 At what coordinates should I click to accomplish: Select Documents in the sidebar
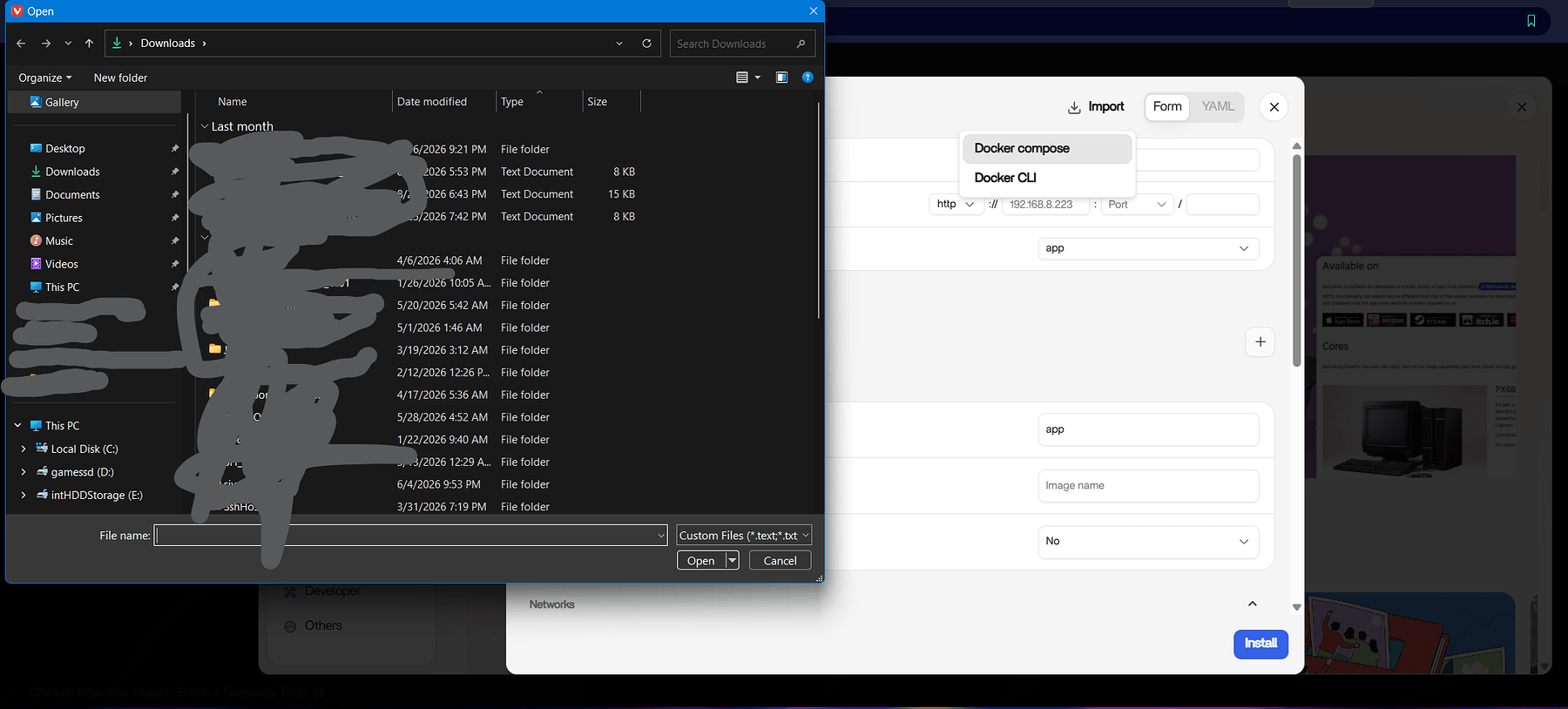(72, 195)
